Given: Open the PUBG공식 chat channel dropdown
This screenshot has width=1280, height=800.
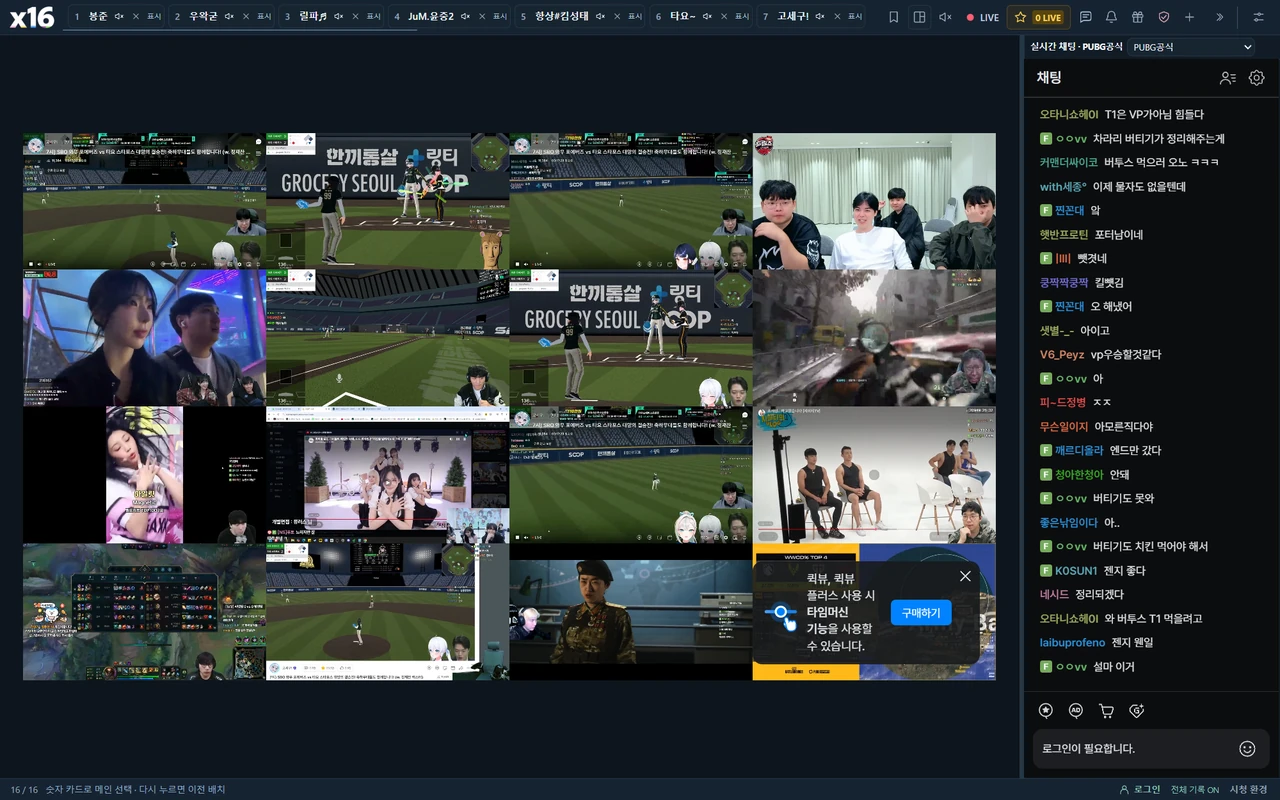Looking at the screenshot, I should coord(1191,47).
